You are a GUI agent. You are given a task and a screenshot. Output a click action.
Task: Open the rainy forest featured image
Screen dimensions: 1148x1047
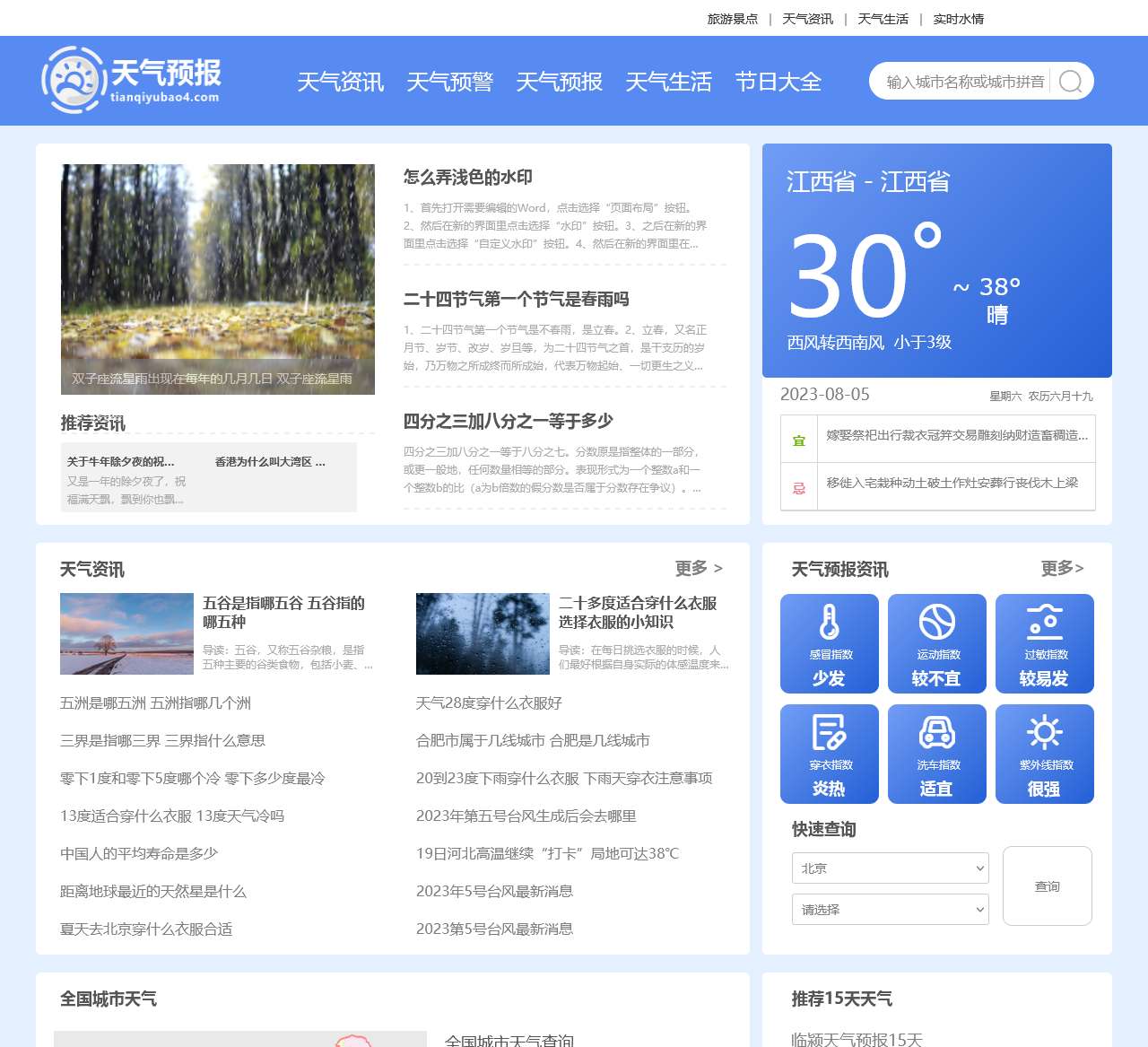218,279
